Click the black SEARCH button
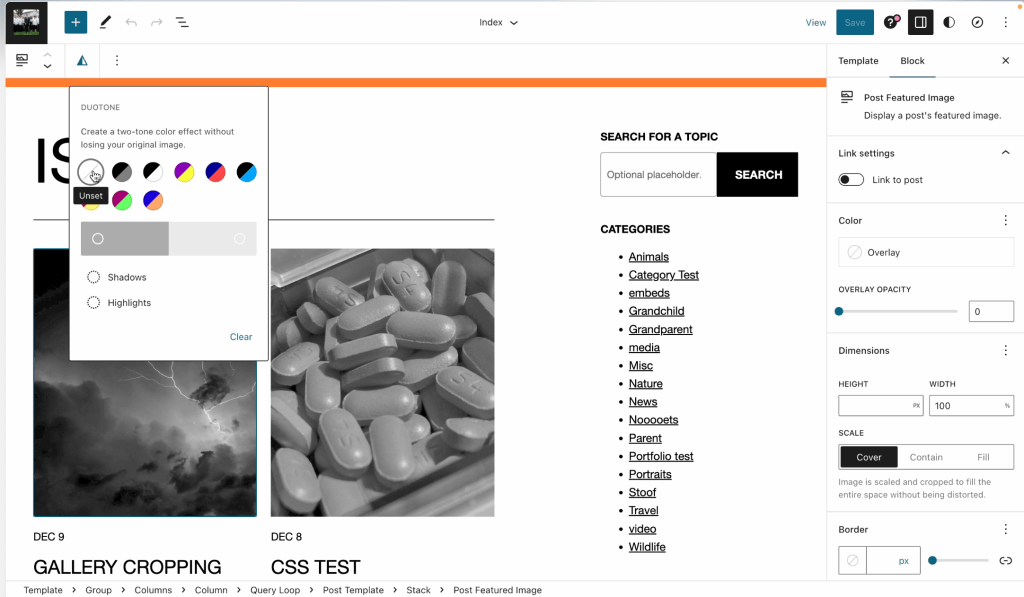Viewport: 1024px width, 597px height. pos(757,175)
